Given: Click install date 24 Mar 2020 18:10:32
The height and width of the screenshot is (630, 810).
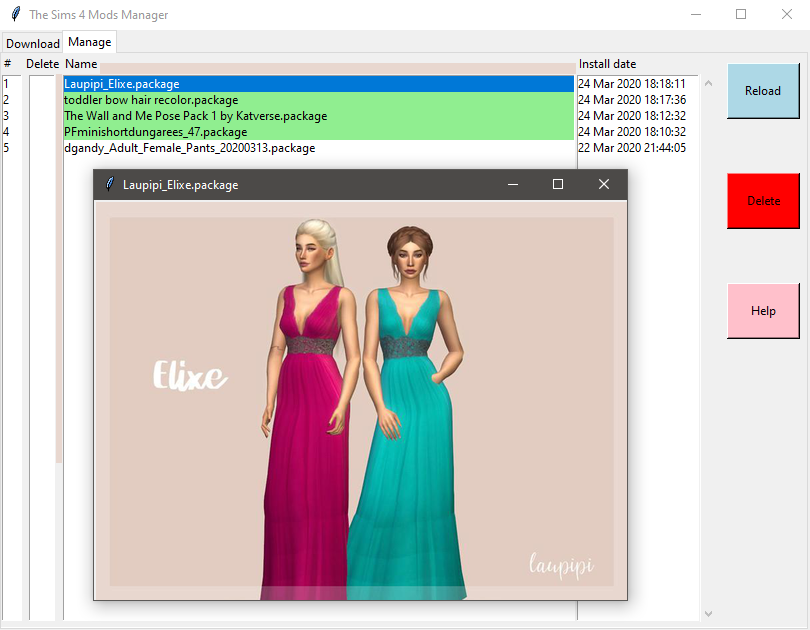Looking at the screenshot, I should pos(631,132).
